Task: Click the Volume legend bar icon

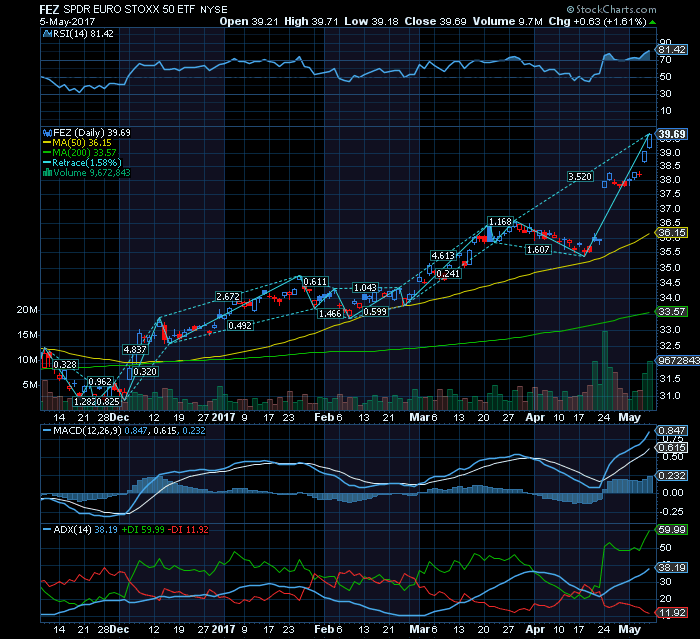Action: pos(47,172)
